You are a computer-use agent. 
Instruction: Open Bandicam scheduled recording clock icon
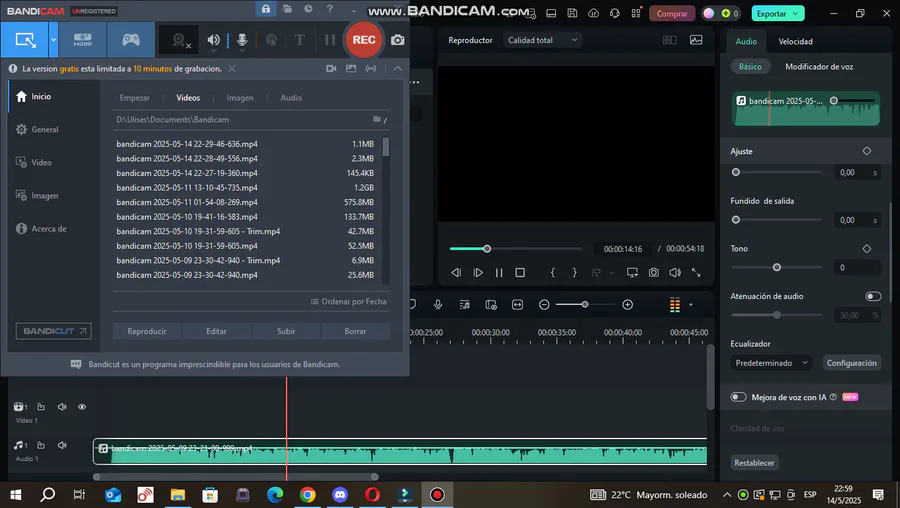(308, 9)
